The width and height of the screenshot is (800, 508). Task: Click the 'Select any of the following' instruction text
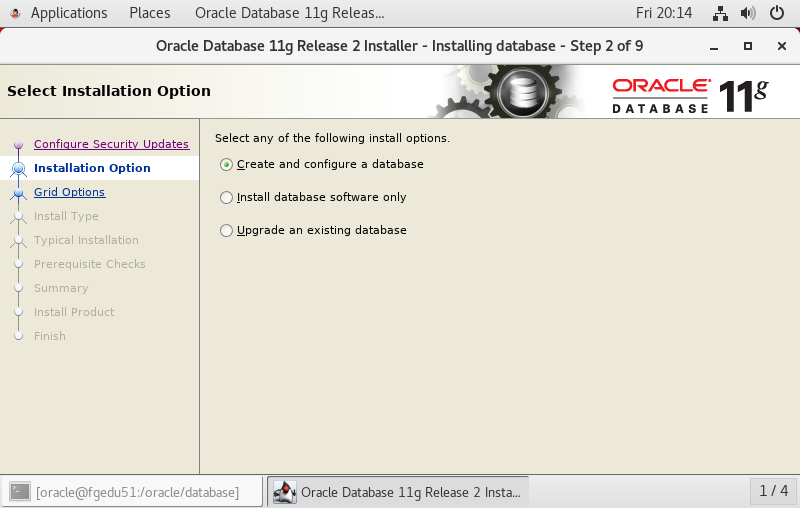pyautogui.click(x=332, y=138)
